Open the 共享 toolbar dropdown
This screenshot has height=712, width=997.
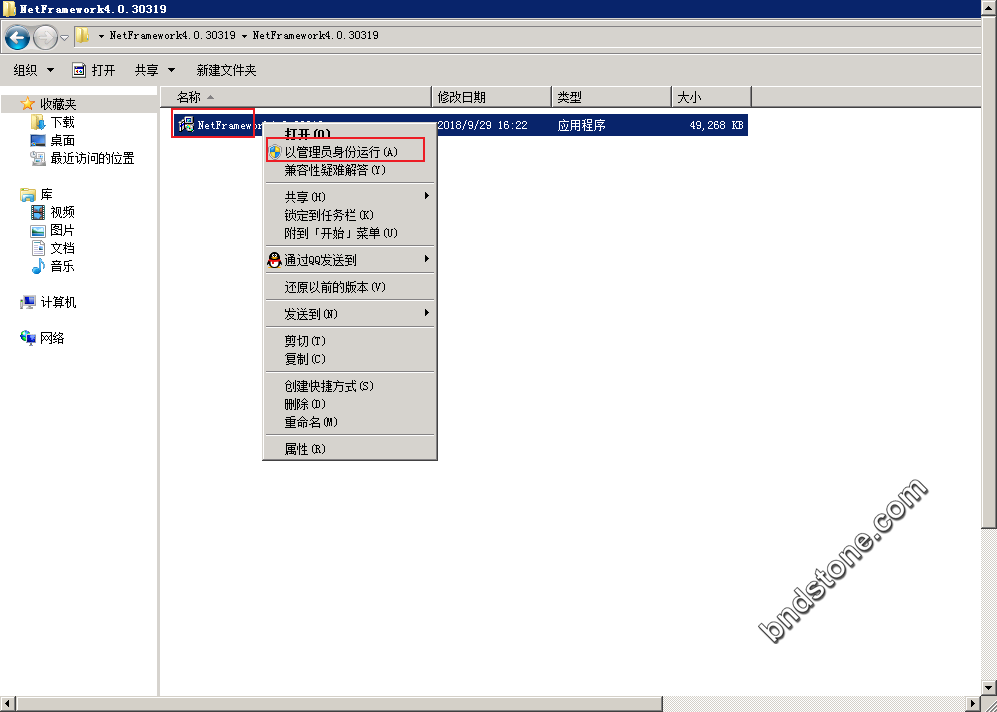click(x=155, y=70)
